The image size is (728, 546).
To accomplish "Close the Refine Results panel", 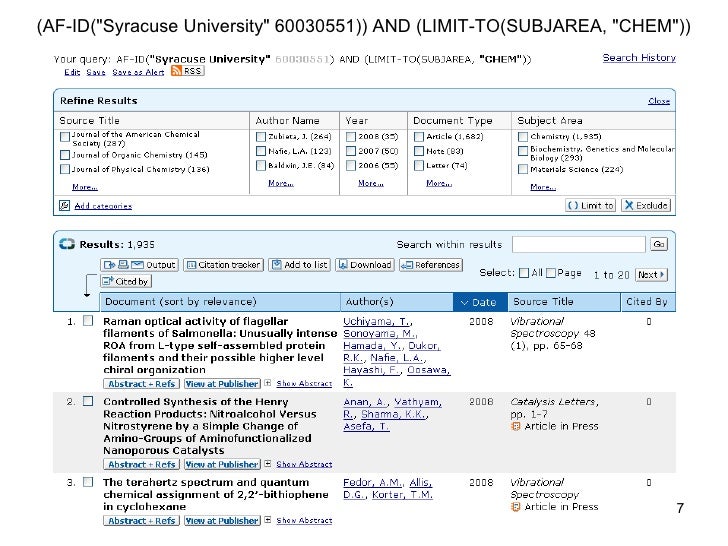I will 659,101.
